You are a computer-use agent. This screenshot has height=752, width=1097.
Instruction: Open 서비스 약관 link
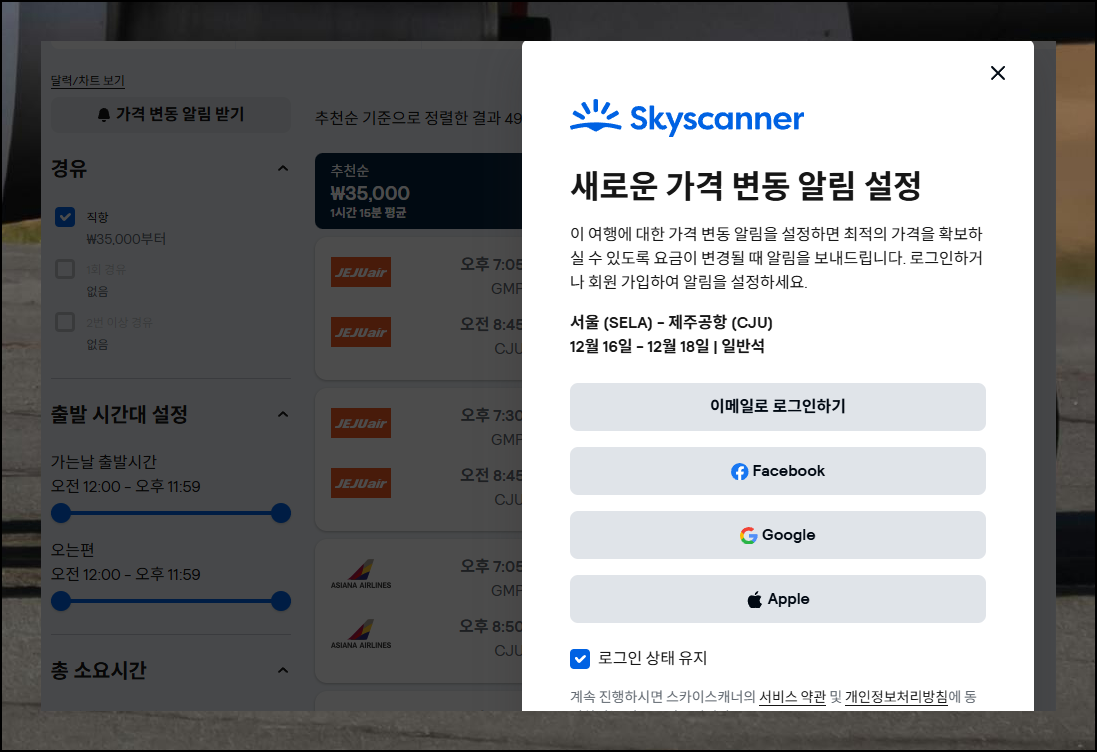point(792,697)
